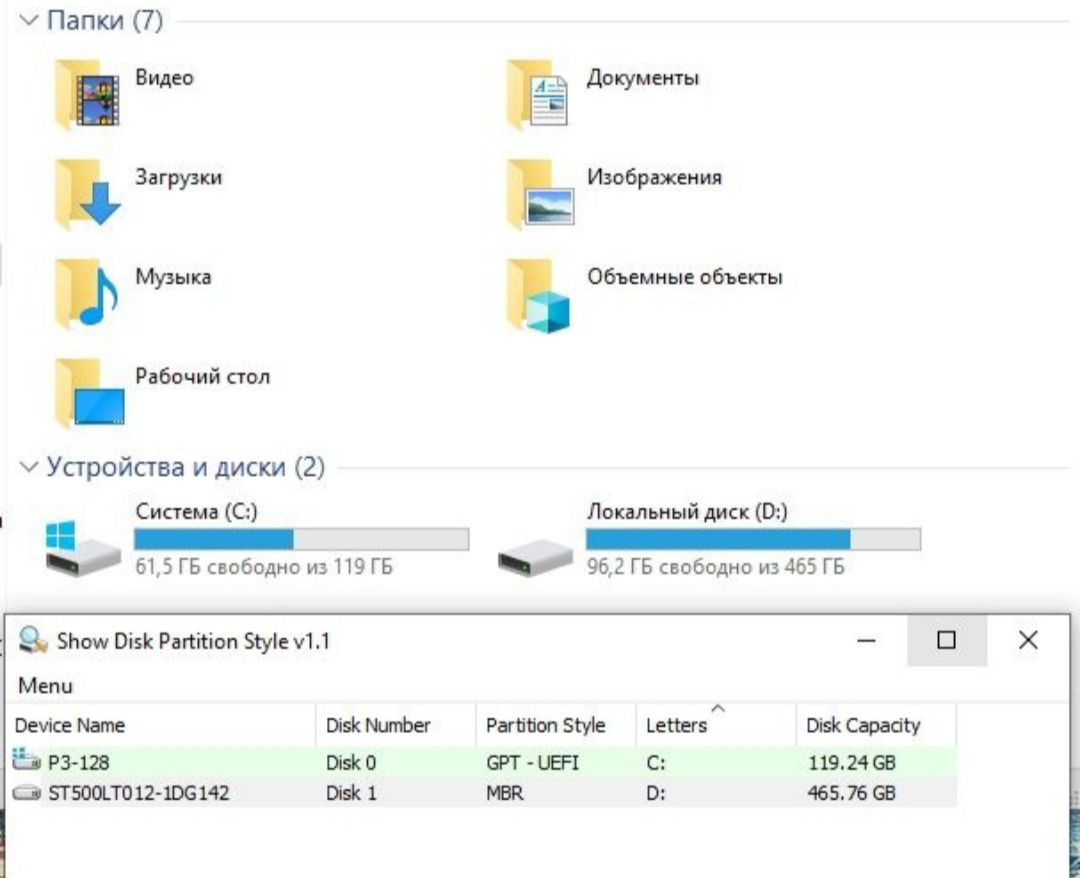The width and height of the screenshot is (1080, 878).
Task: Click the P3-128 device icon
Action: pos(26,760)
